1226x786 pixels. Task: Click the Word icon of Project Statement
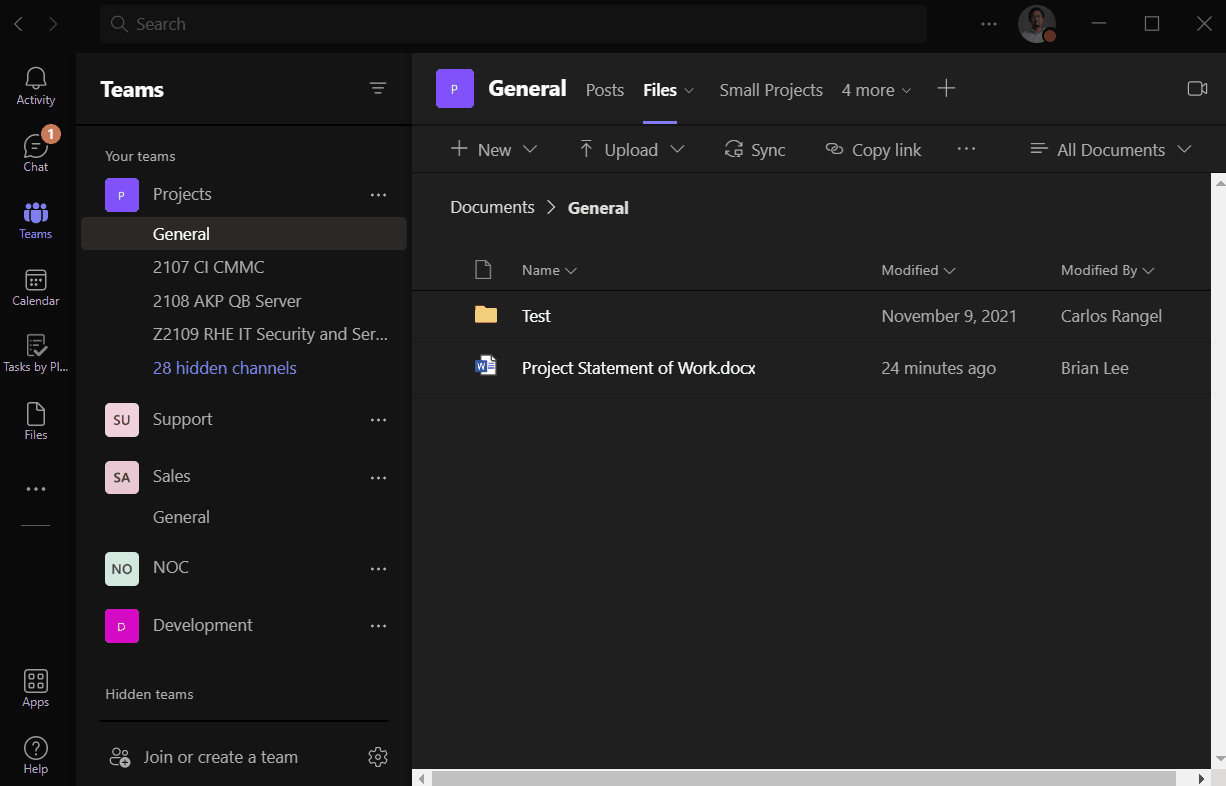click(485, 367)
